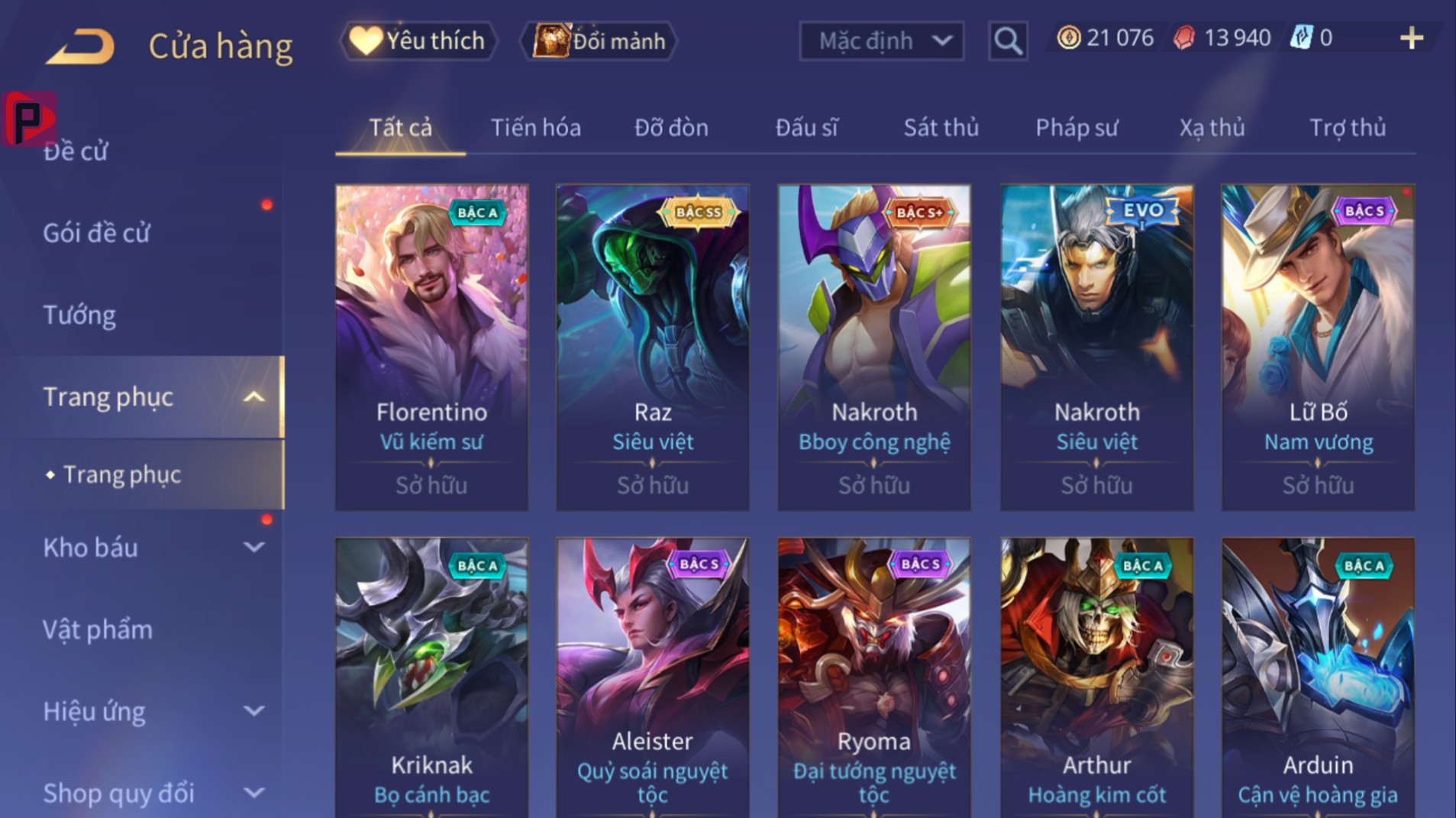Screen dimensions: 1456x818
Task: Open the Mặc định sort dropdown
Action: tap(881, 40)
